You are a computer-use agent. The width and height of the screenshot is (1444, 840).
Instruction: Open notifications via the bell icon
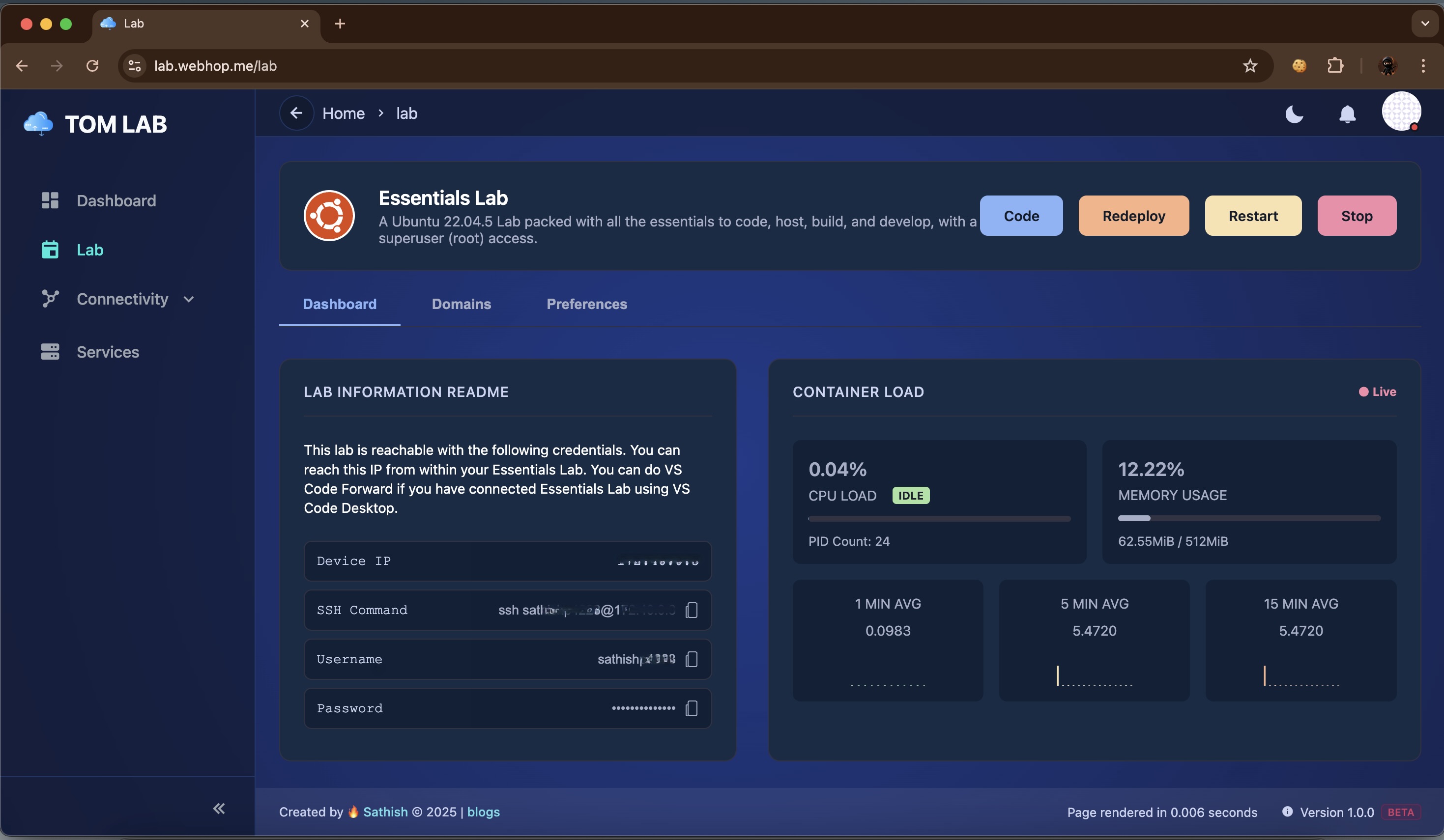point(1348,114)
